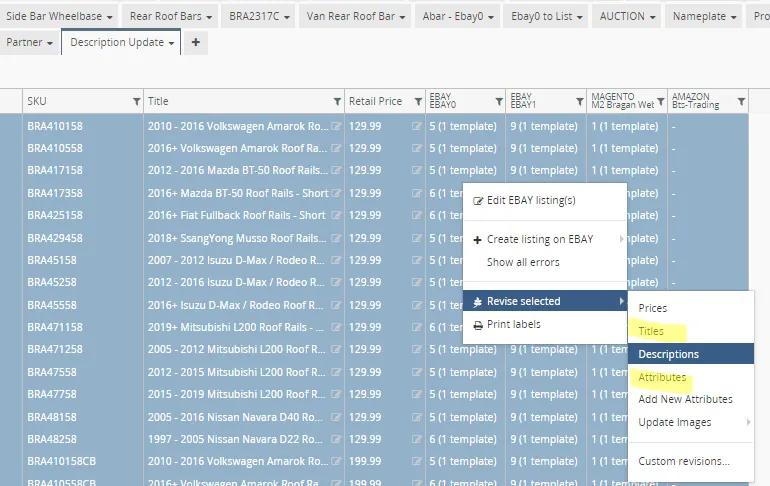Open filter for AMAZON Bts-Trading column
The width and height of the screenshot is (770, 486).
tap(741, 102)
